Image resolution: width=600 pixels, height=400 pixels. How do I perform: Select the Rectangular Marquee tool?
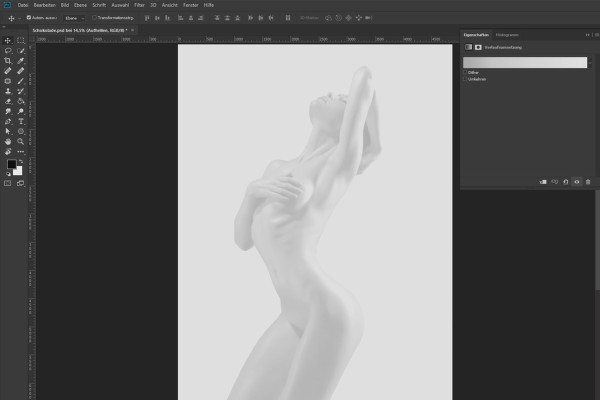[21, 41]
